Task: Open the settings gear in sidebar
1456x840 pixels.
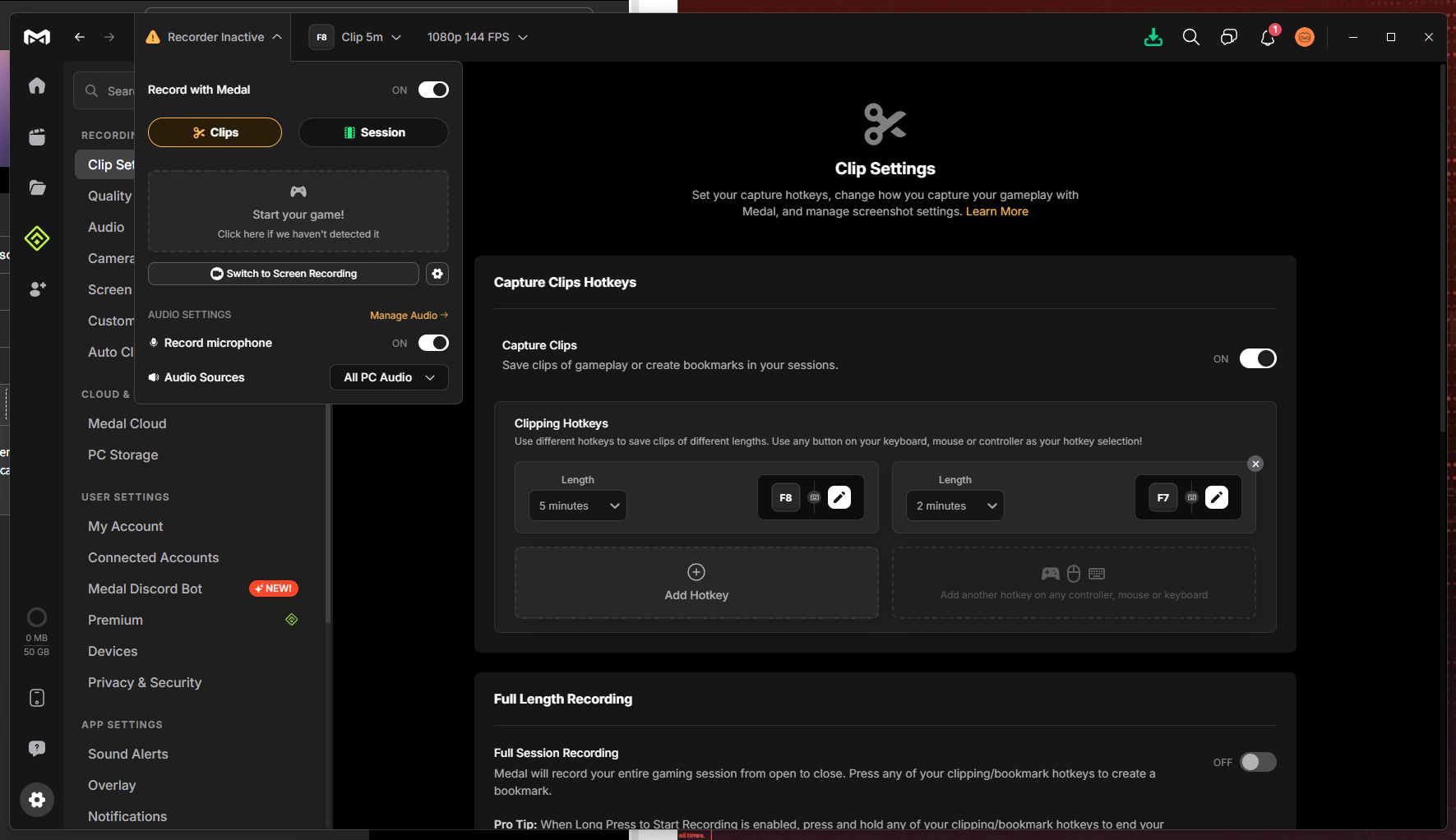Action: 37,800
